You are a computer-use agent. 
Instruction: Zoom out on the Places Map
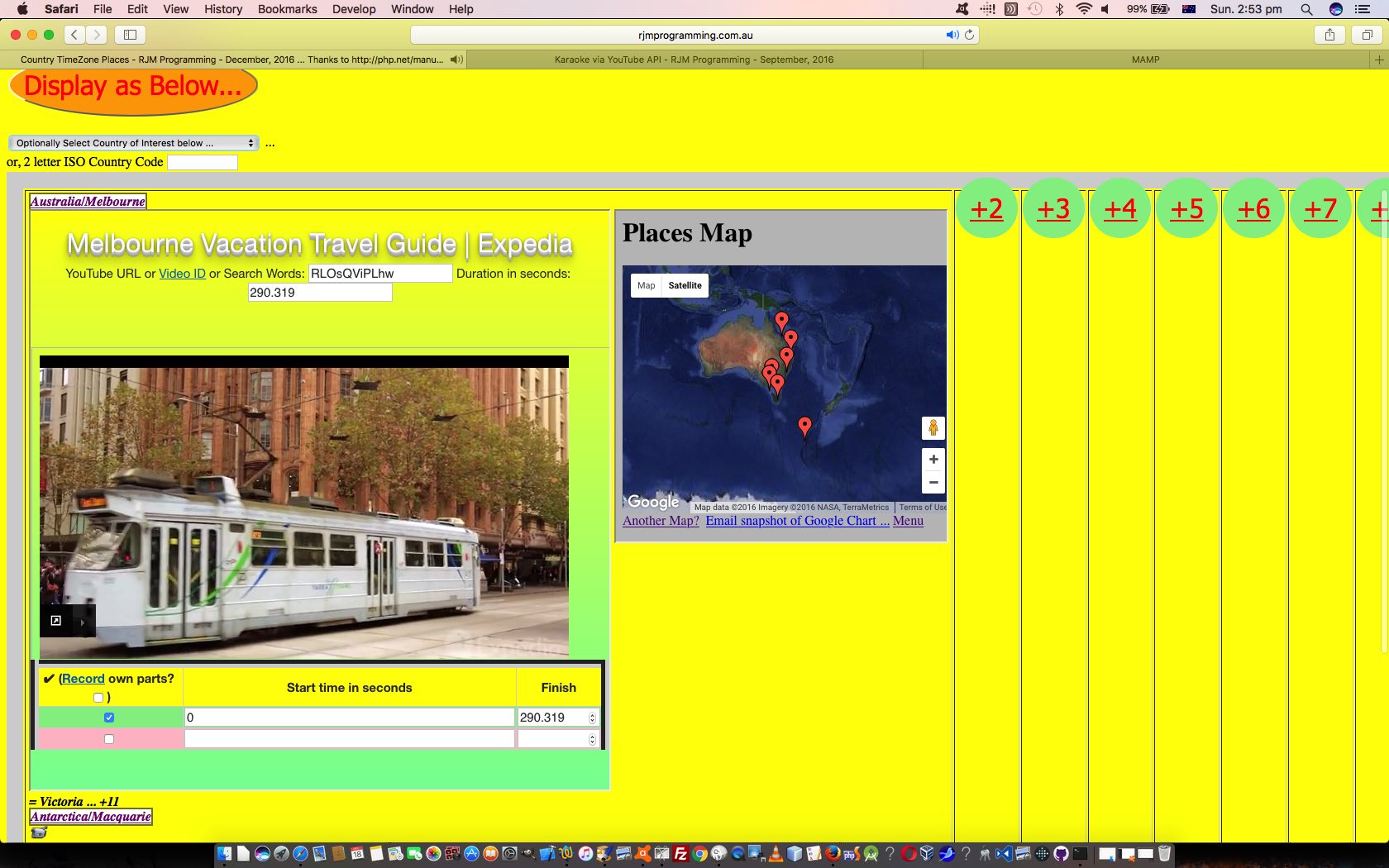(x=933, y=482)
